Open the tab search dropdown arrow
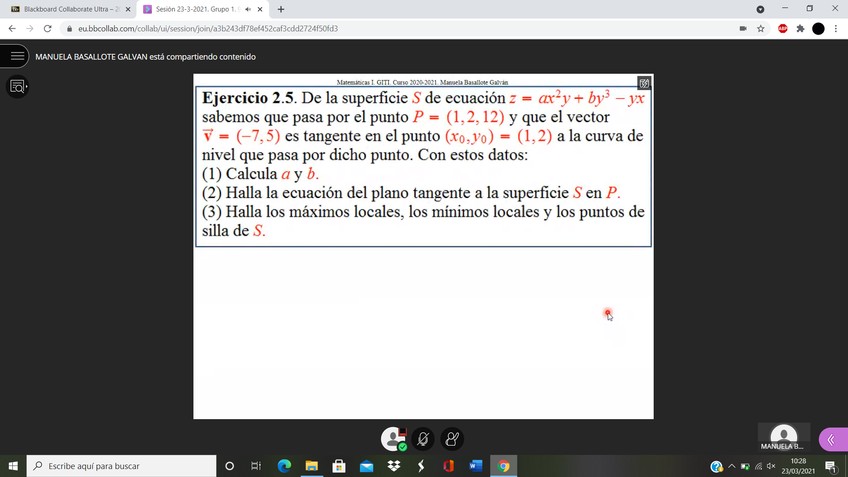The image size is (848, 477). [760, 9]
